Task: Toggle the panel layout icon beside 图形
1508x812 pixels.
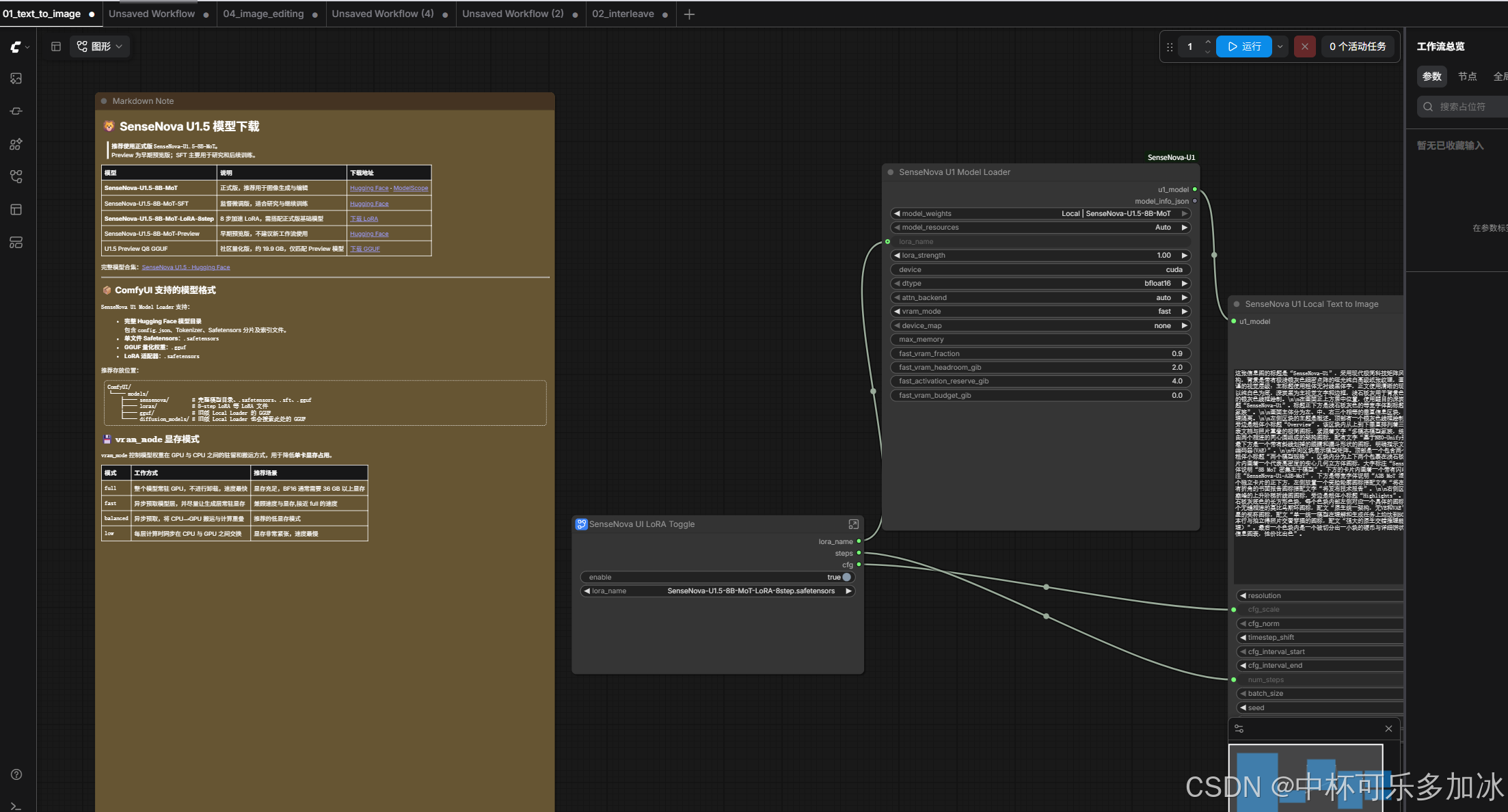Action: [x=56, y=46]
